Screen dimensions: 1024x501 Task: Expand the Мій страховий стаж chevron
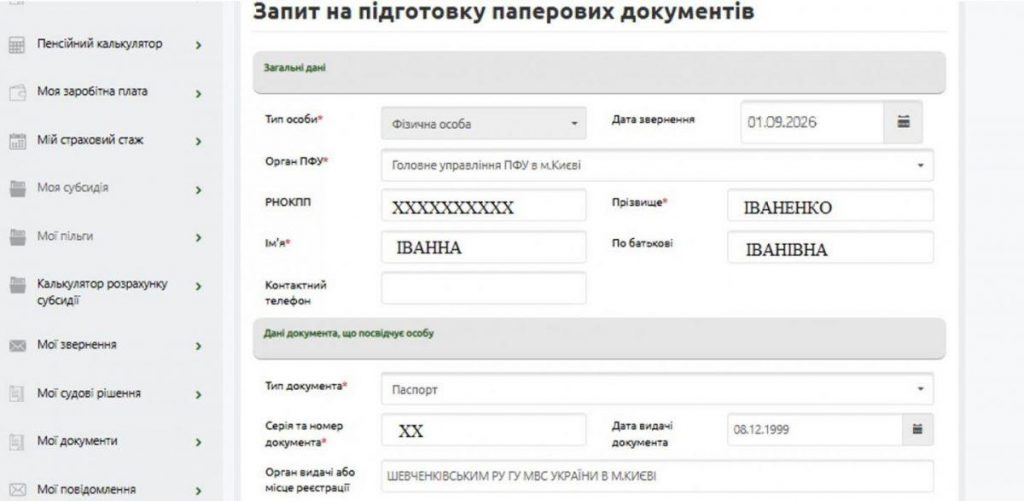pyautogui.click(x=198, y=141)
